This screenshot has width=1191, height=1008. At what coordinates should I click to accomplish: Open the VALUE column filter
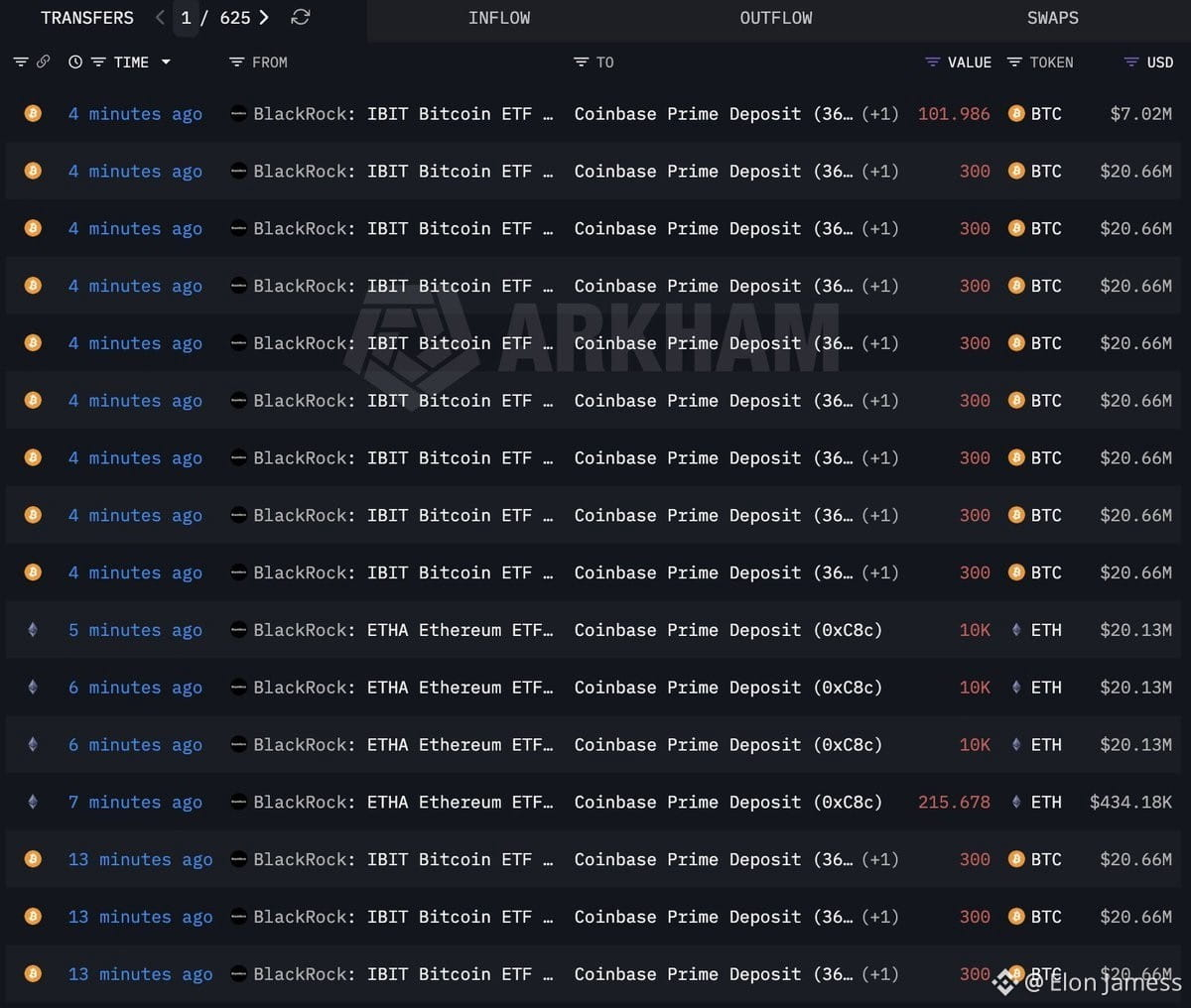[x=932, y=62]
